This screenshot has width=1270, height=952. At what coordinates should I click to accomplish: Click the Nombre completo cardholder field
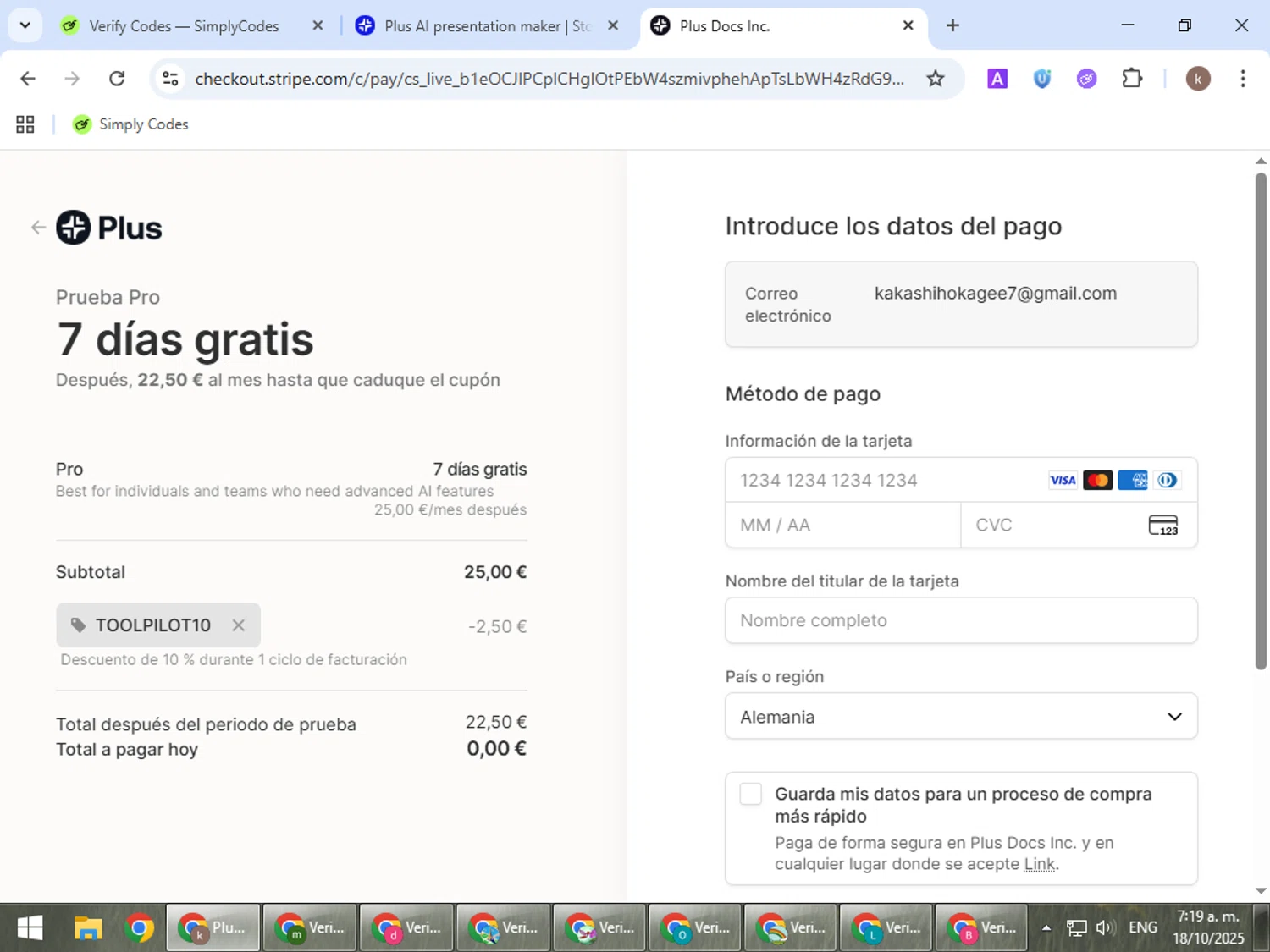[961, 620]
